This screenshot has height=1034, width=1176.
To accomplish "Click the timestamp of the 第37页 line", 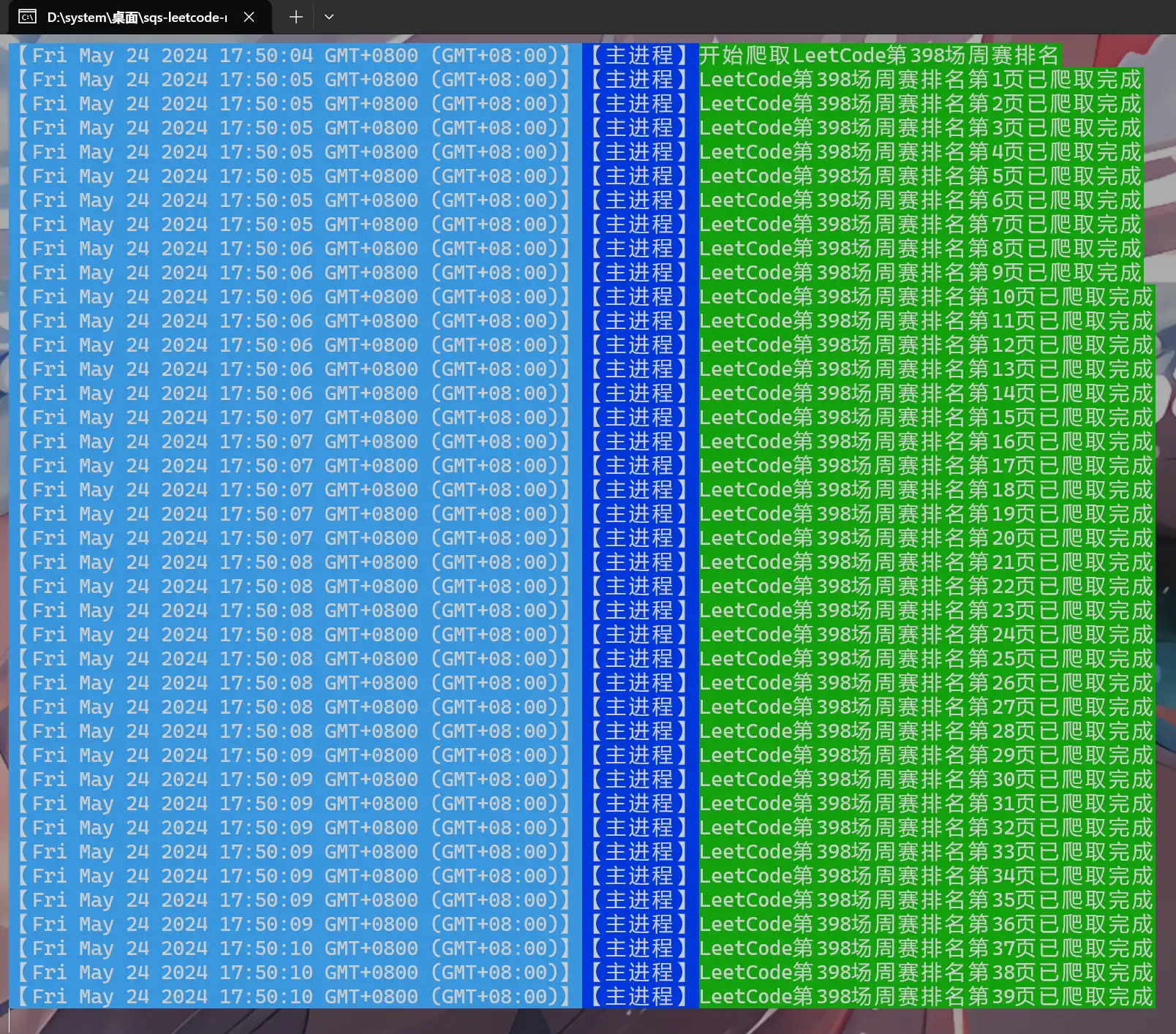I will (x=293, y=948).
